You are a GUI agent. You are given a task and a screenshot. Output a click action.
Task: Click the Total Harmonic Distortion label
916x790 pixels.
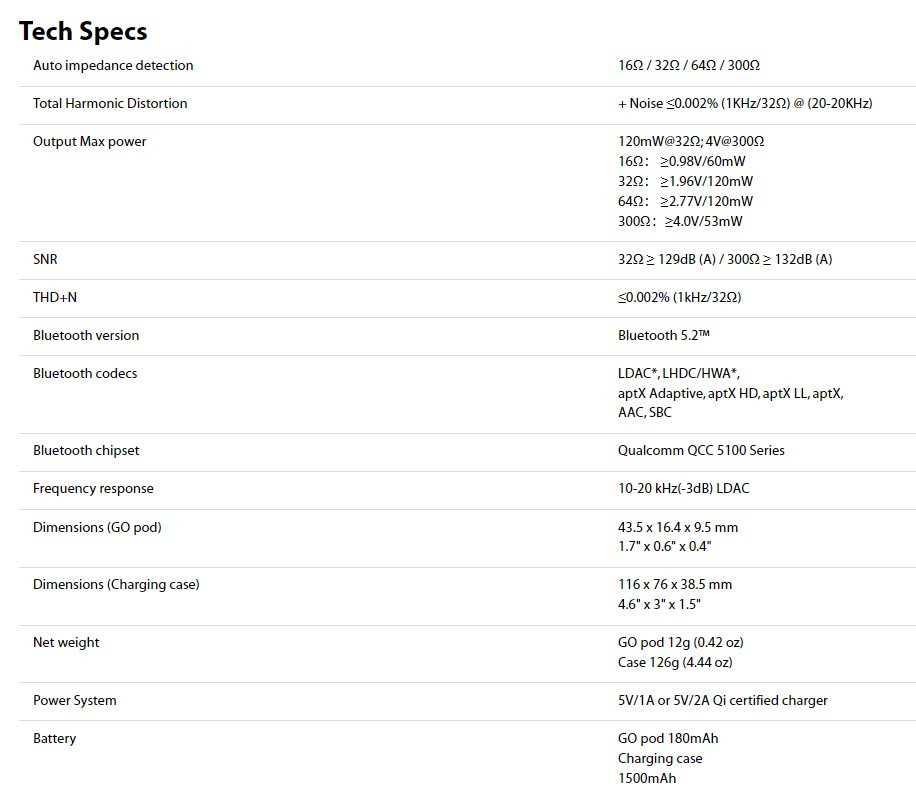(110, 104)
